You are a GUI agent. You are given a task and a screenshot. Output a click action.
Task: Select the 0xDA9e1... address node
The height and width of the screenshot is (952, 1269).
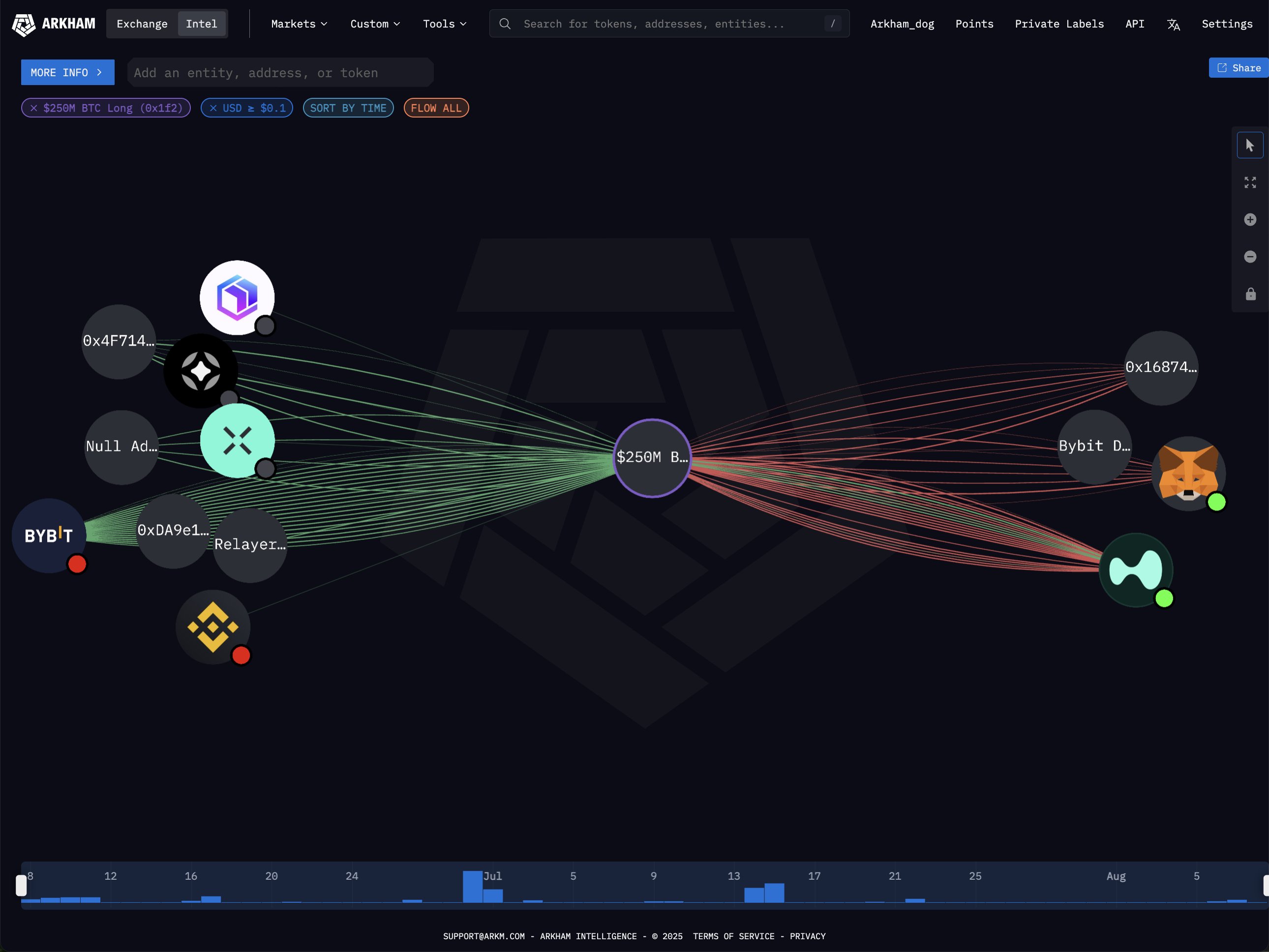pos(173,531)
